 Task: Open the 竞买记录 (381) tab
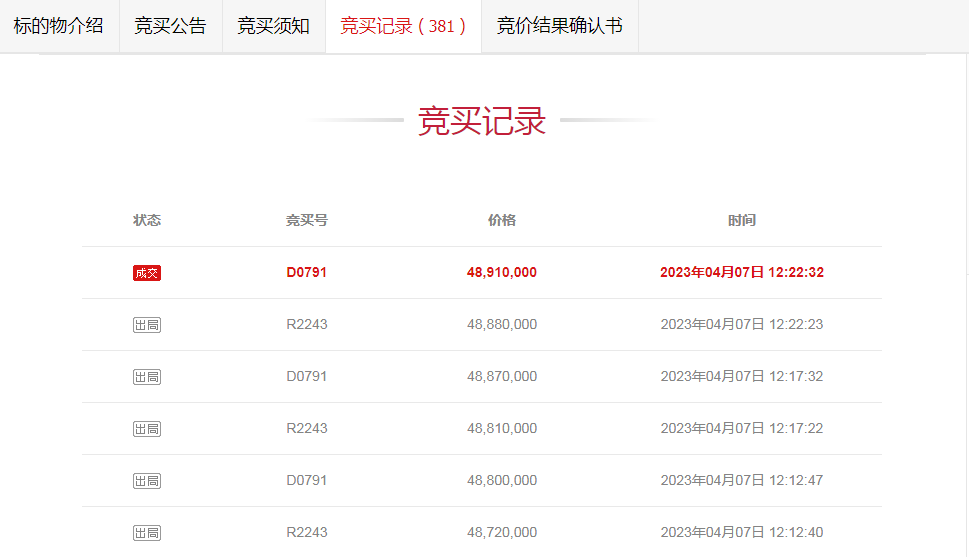tap(403, 26)
